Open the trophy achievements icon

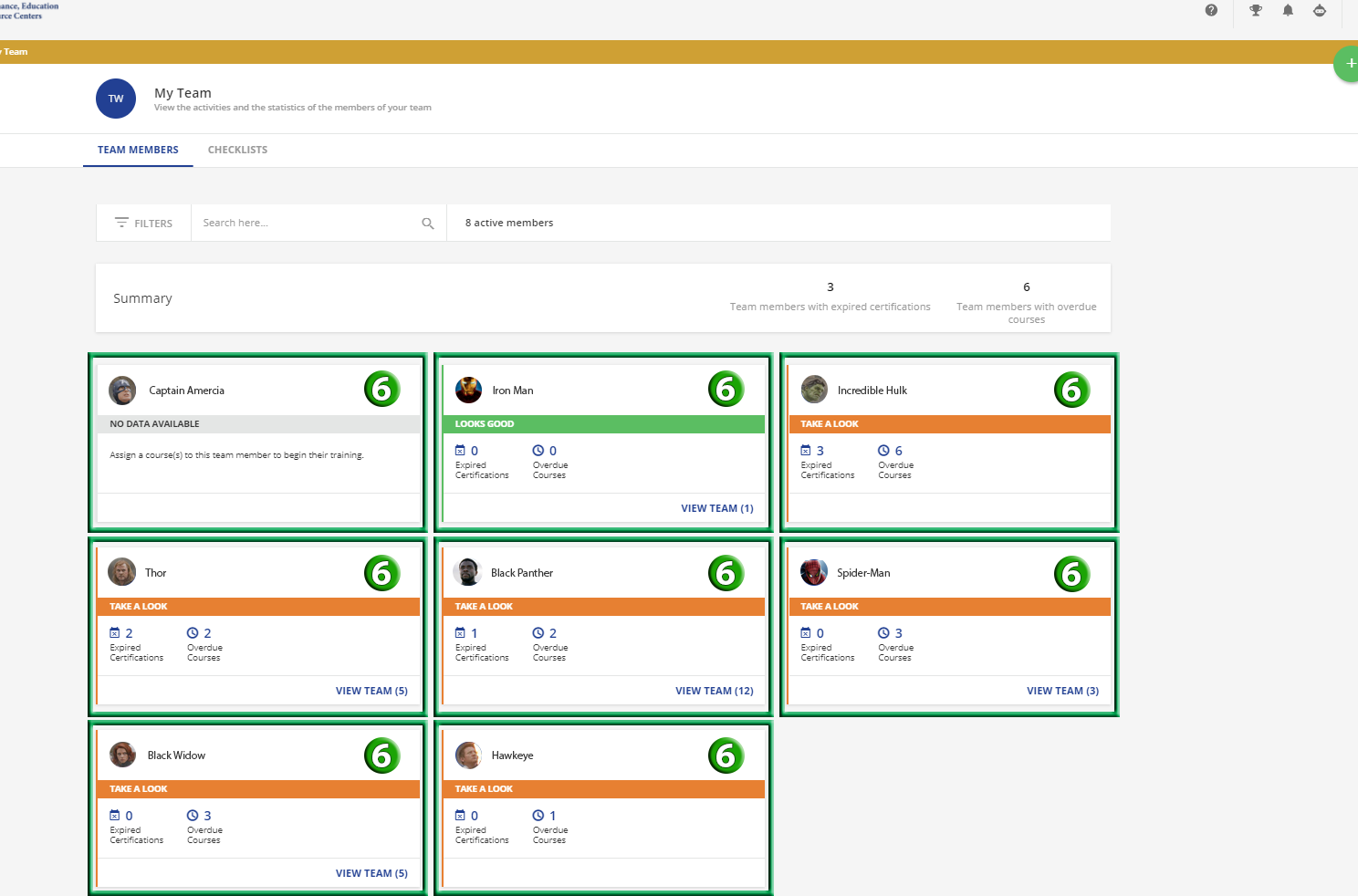tap(1256, 11)
